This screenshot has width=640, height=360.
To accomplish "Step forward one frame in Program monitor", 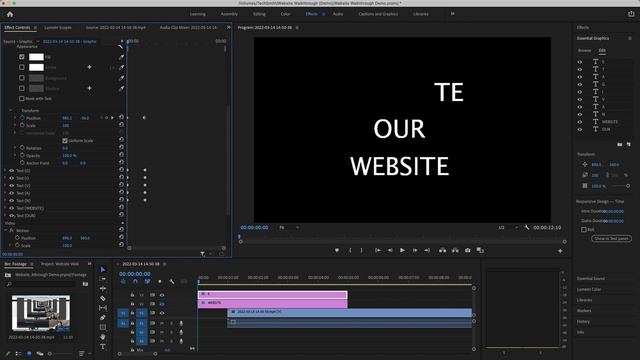I will [415, 250].
